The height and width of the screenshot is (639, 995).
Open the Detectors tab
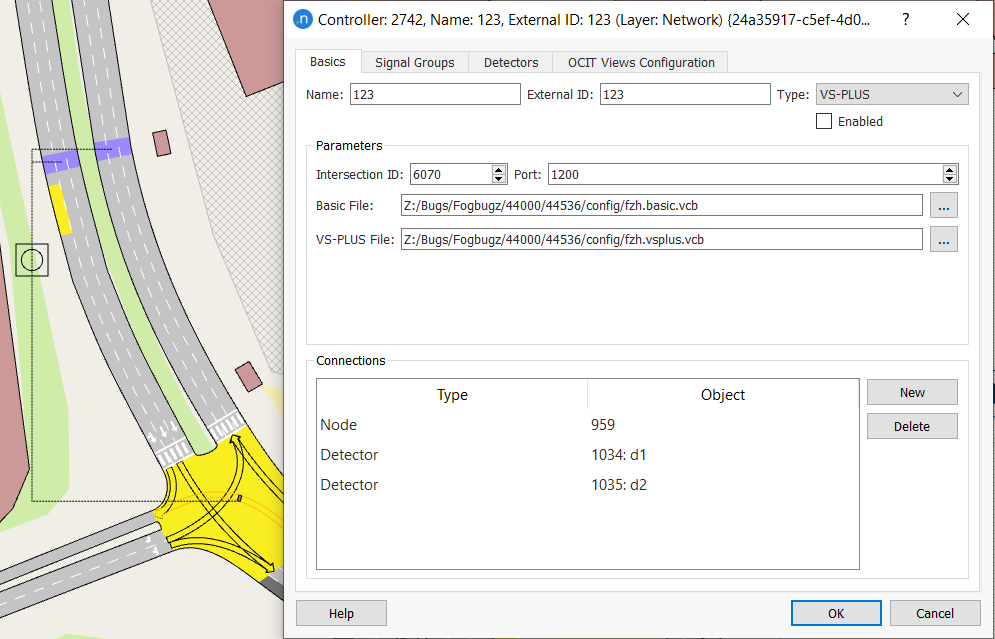tap(511, 62)
